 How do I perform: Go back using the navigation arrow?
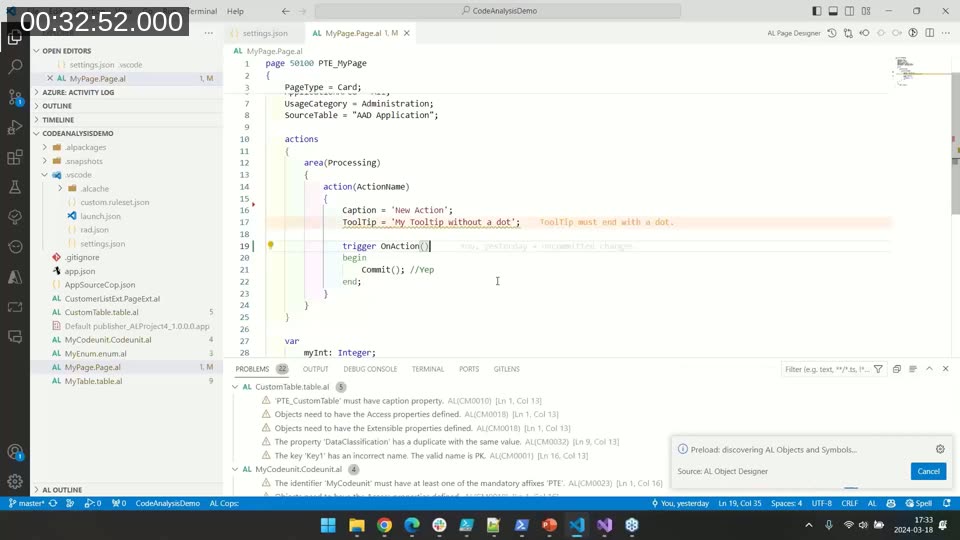pos(286,11)
